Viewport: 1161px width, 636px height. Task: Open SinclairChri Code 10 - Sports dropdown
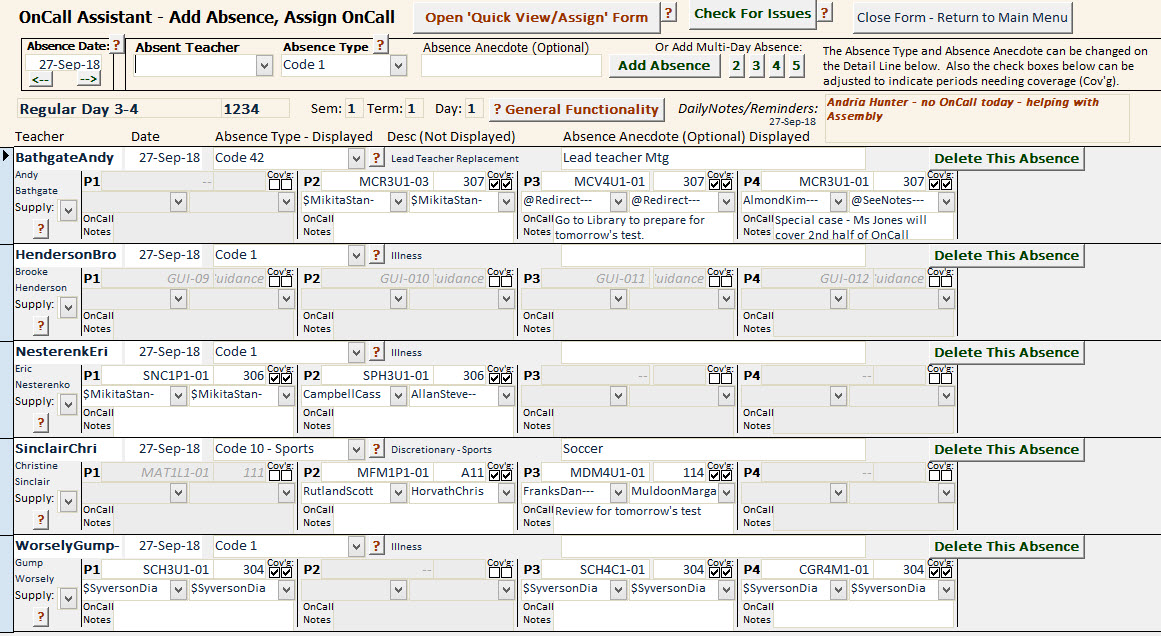(356, 449)
